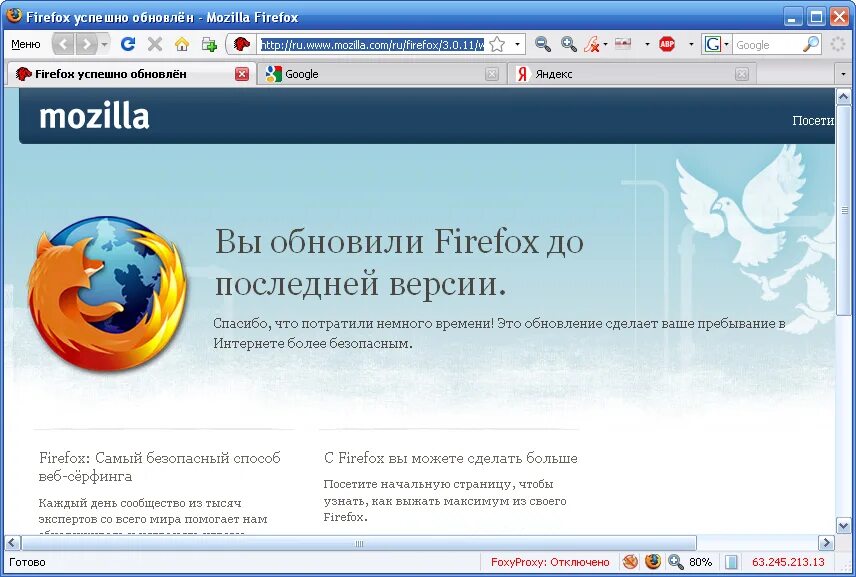Open the dropdown beside the script icon
Image resolution: width=856 pixels, height=577 pixels.
605,45
